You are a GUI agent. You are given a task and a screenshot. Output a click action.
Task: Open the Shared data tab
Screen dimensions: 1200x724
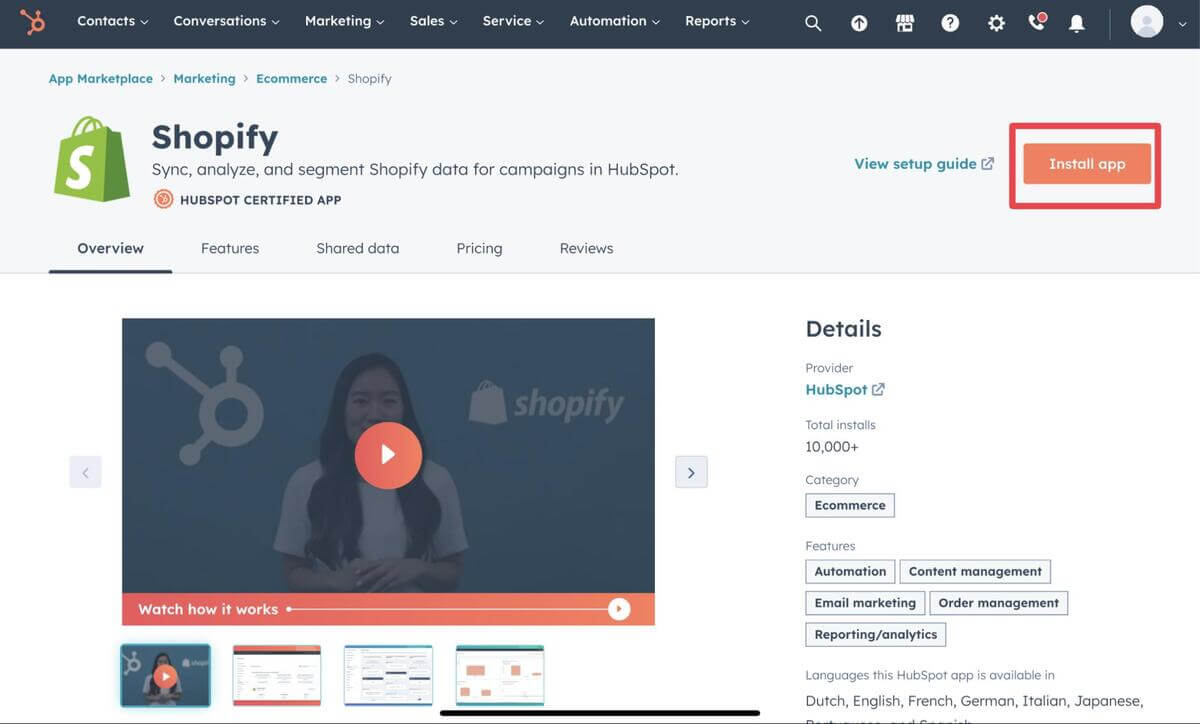[358, 249]
